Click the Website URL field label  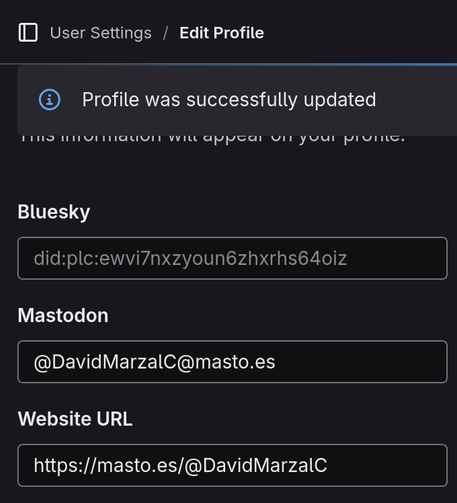pyautogui.click(x=75, y=419)
